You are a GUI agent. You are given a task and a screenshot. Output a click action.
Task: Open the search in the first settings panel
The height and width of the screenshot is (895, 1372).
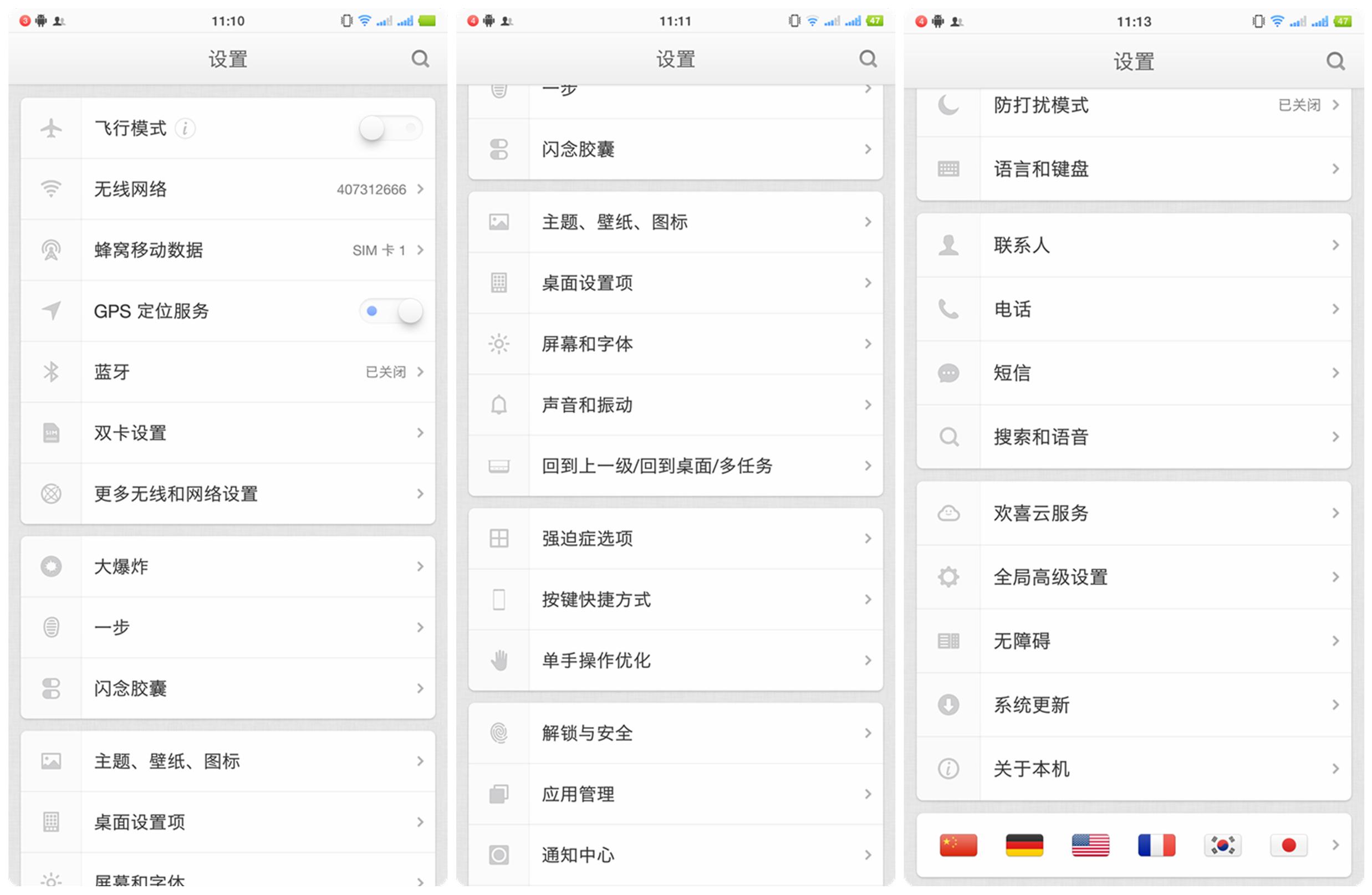pos(420,58)
